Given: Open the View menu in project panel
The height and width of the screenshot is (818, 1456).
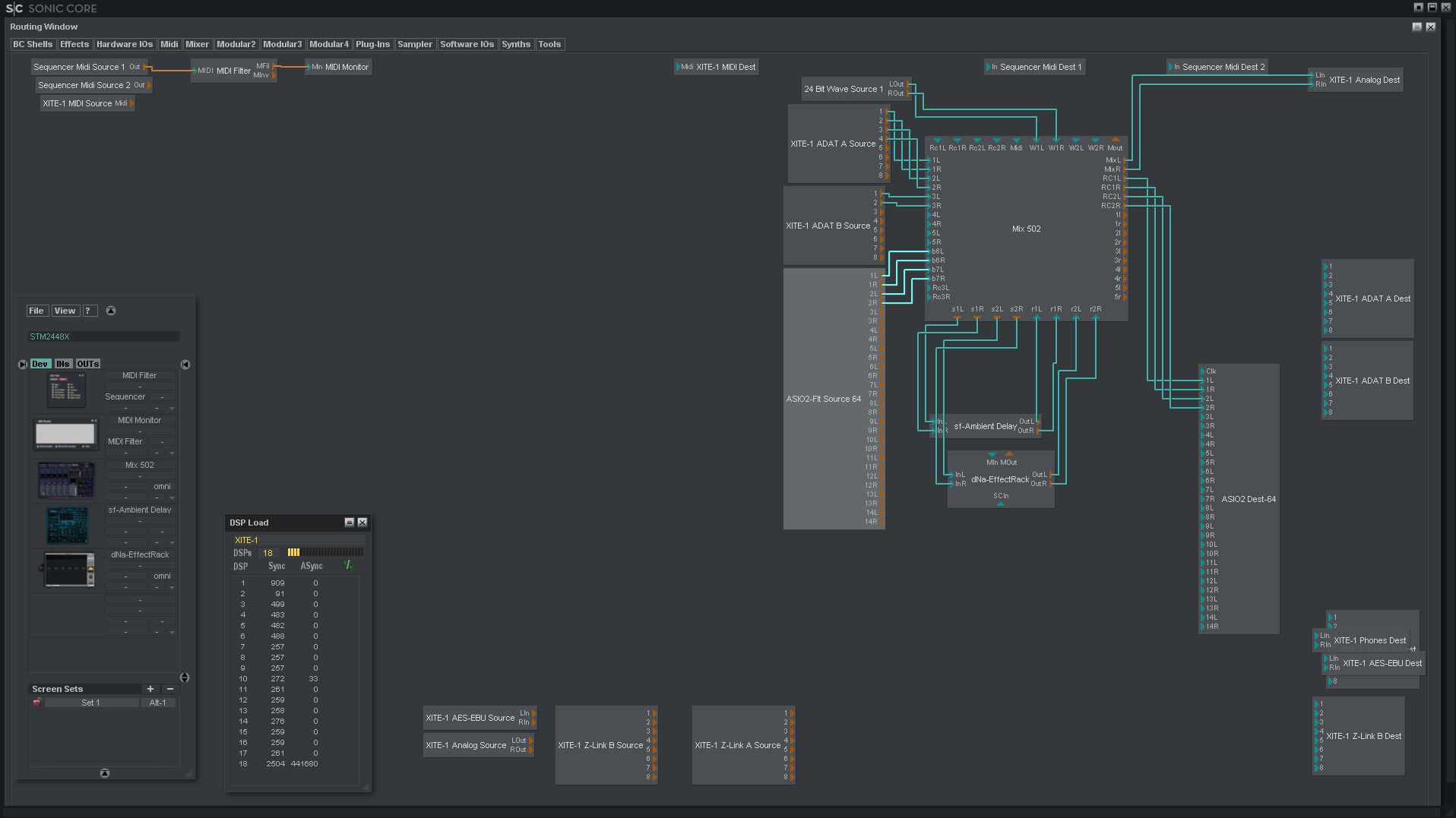Looking at the screenshot, I should [65, 311].
